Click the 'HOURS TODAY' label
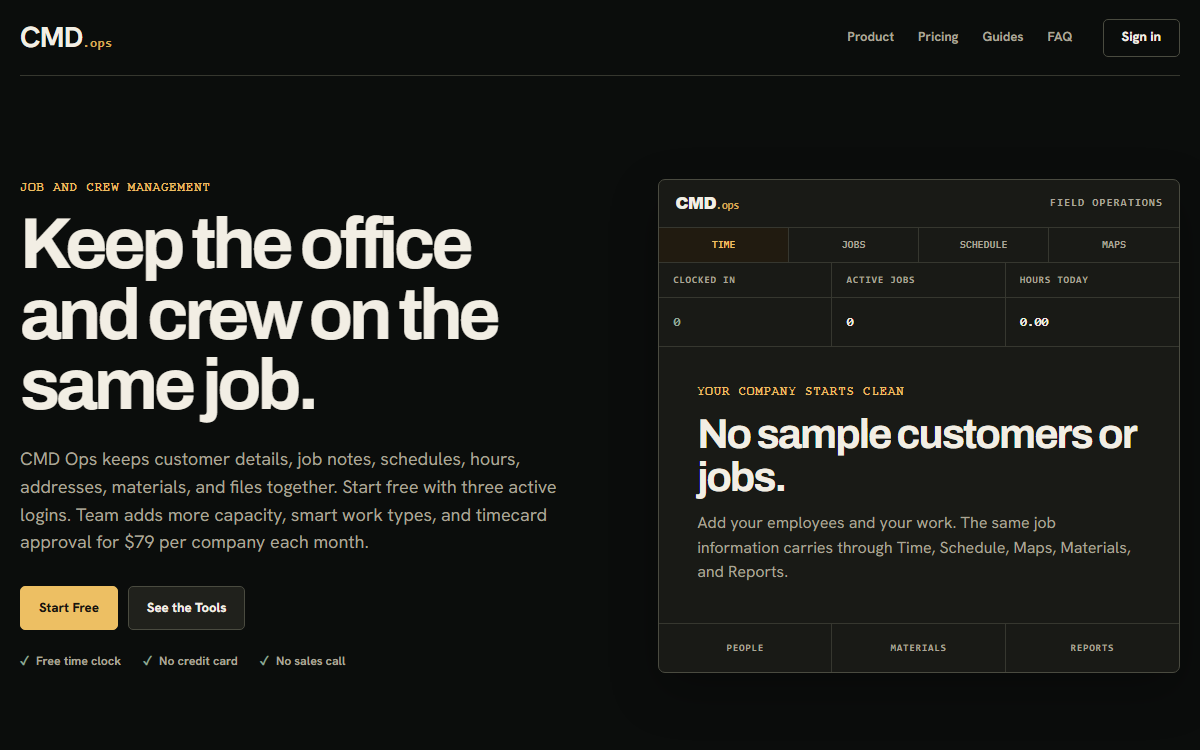The height and width of the screenshot is (750, 1200). (x=1054, y=280)
